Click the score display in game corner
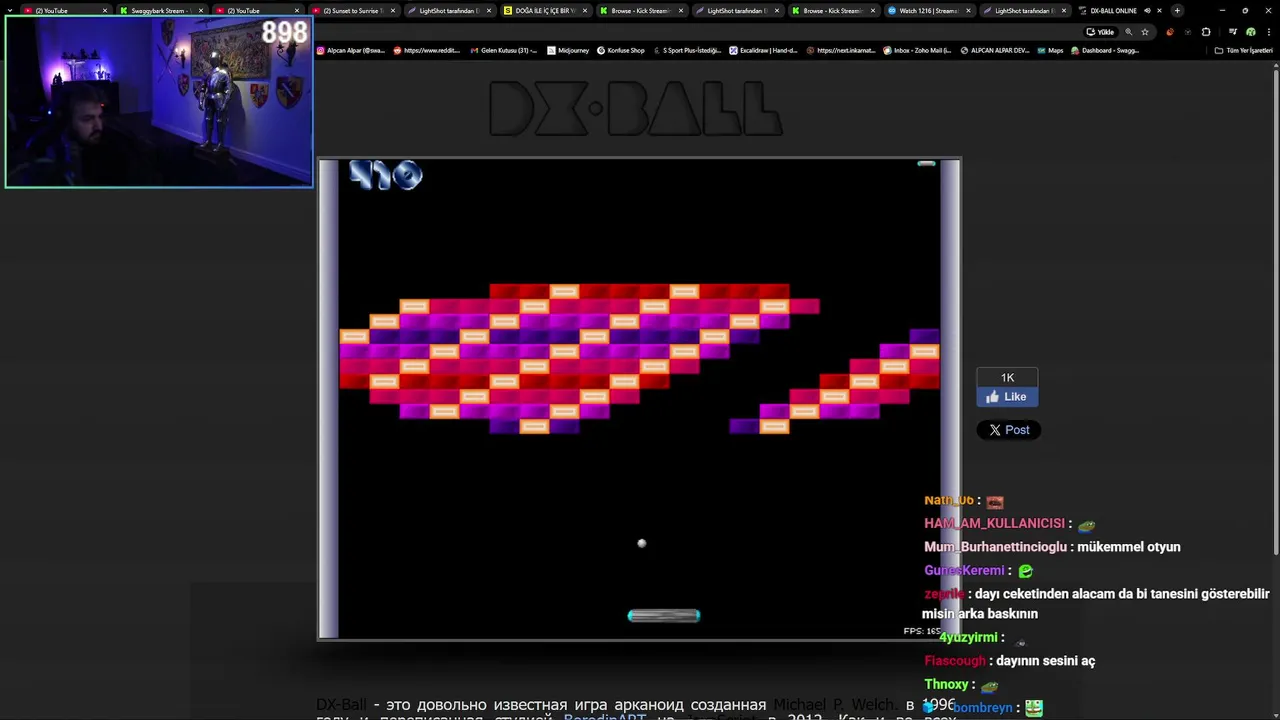 pos(386,176)
